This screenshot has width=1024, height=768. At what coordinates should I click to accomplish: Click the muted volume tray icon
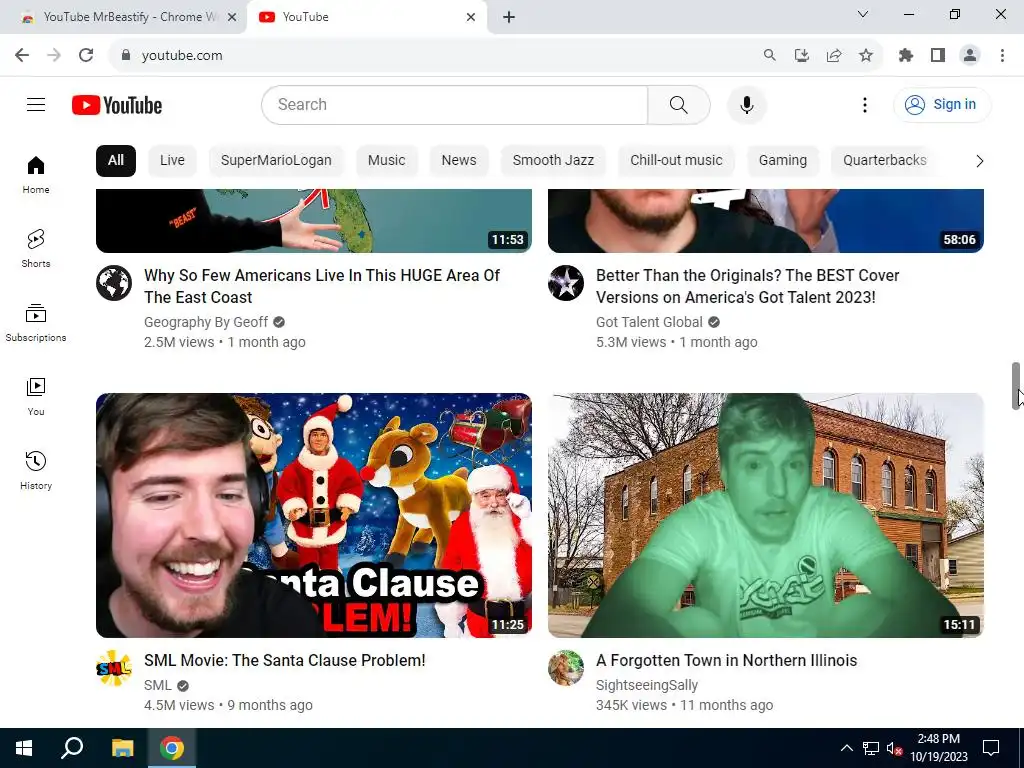(x=894, y=748)
